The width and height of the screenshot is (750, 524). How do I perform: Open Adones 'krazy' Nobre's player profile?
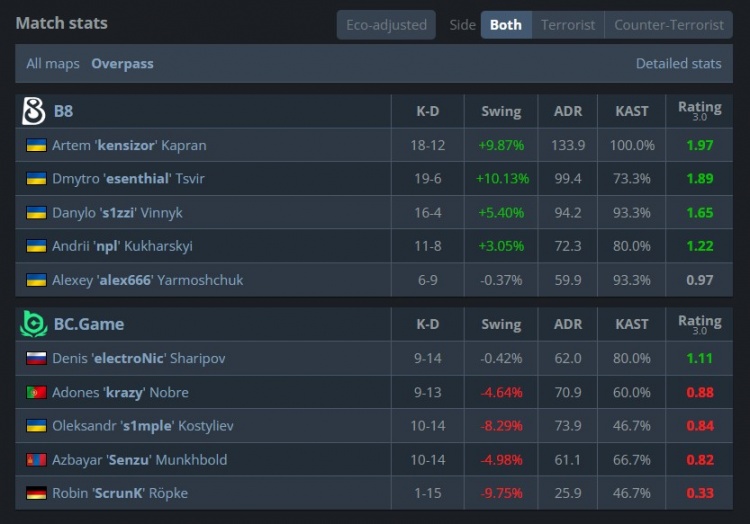(x=121, y=392)
